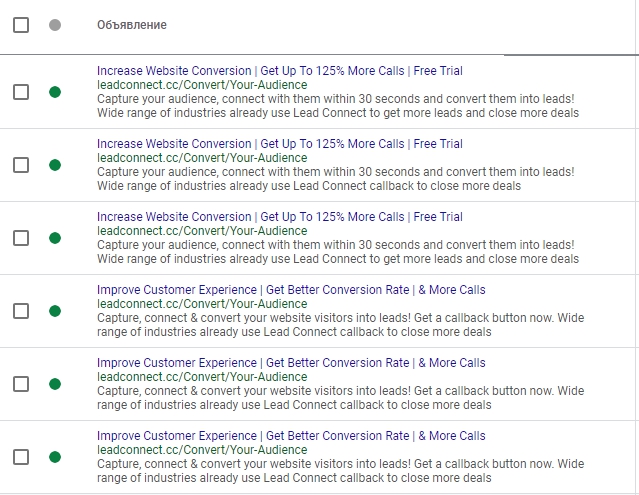The image size is (639, 495).
Task: Tick the select-all checkbox in the header row
Action: click(21, 25)
